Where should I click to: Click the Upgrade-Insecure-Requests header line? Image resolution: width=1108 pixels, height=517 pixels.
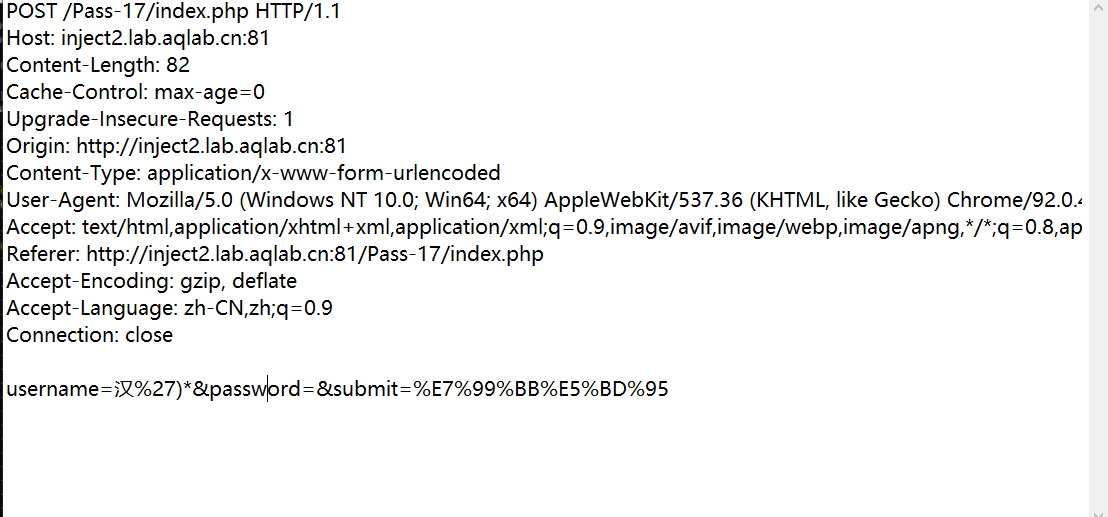tap(150, 120)
